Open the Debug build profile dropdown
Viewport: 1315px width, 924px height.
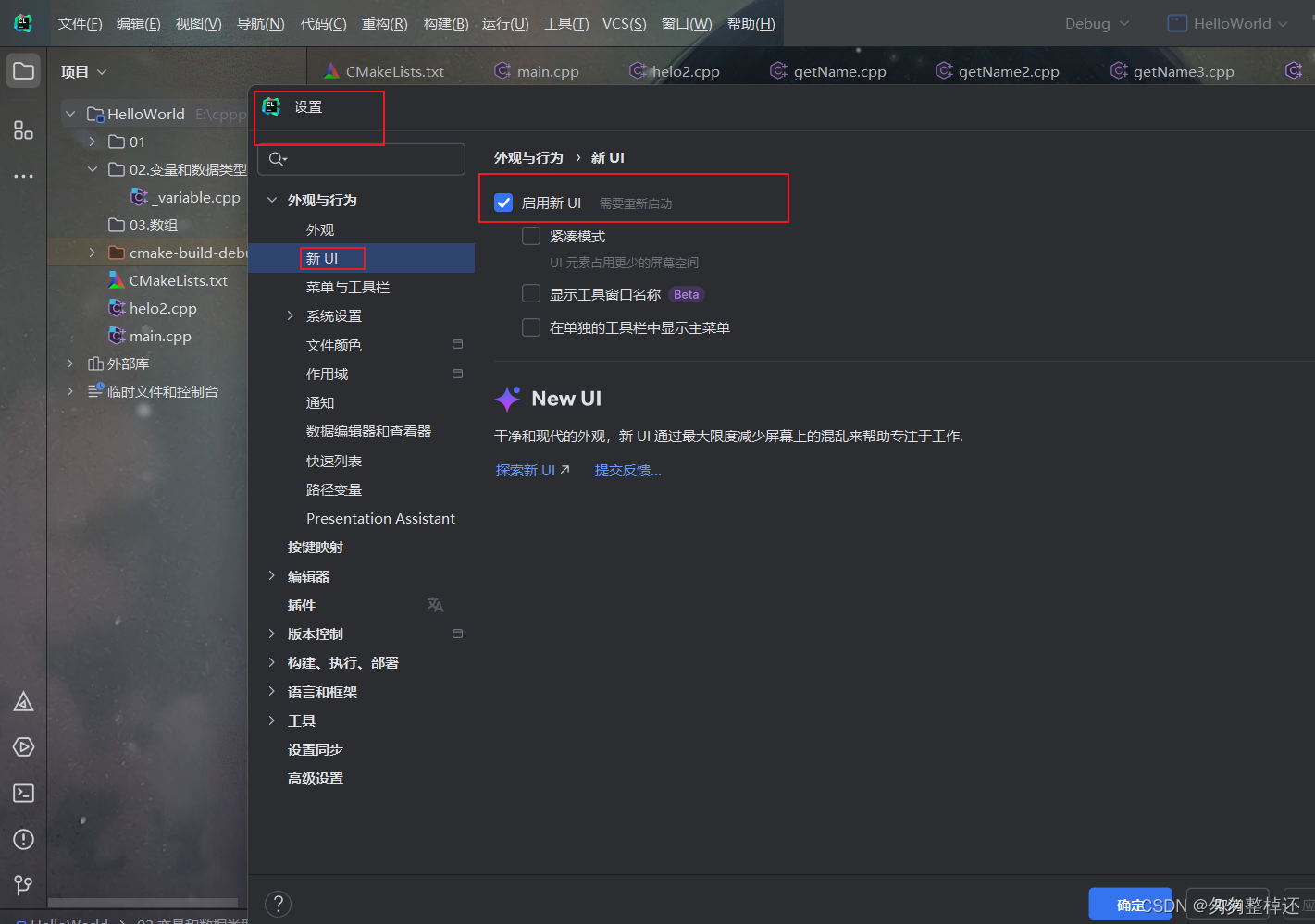coord(1097,23)
